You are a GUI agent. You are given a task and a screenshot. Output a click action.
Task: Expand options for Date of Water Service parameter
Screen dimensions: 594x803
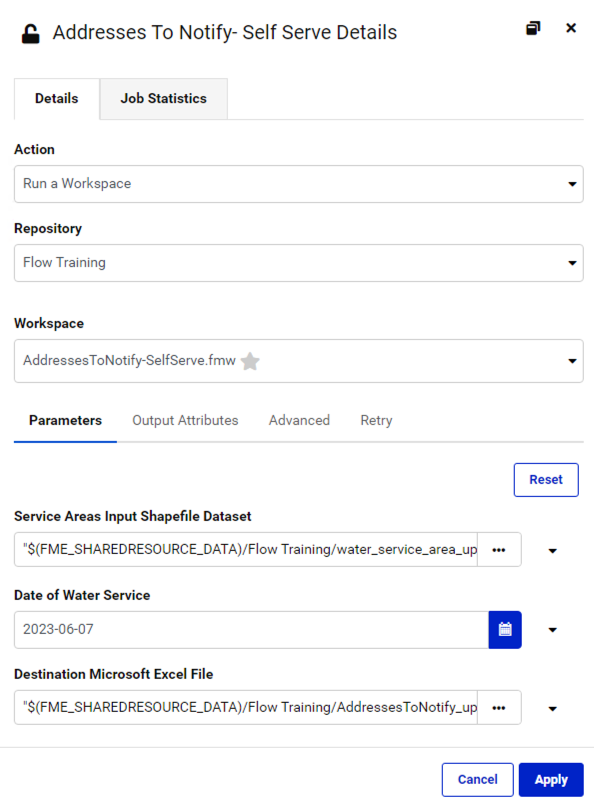(x=552, y=629)
